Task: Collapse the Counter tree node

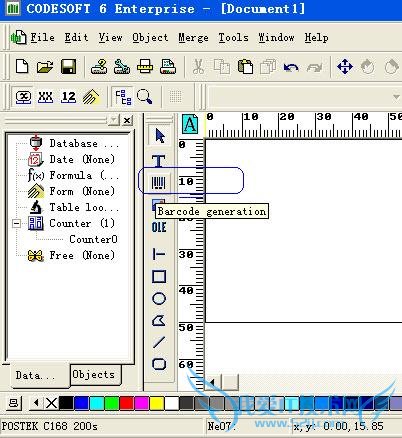Action: [16, 223]
